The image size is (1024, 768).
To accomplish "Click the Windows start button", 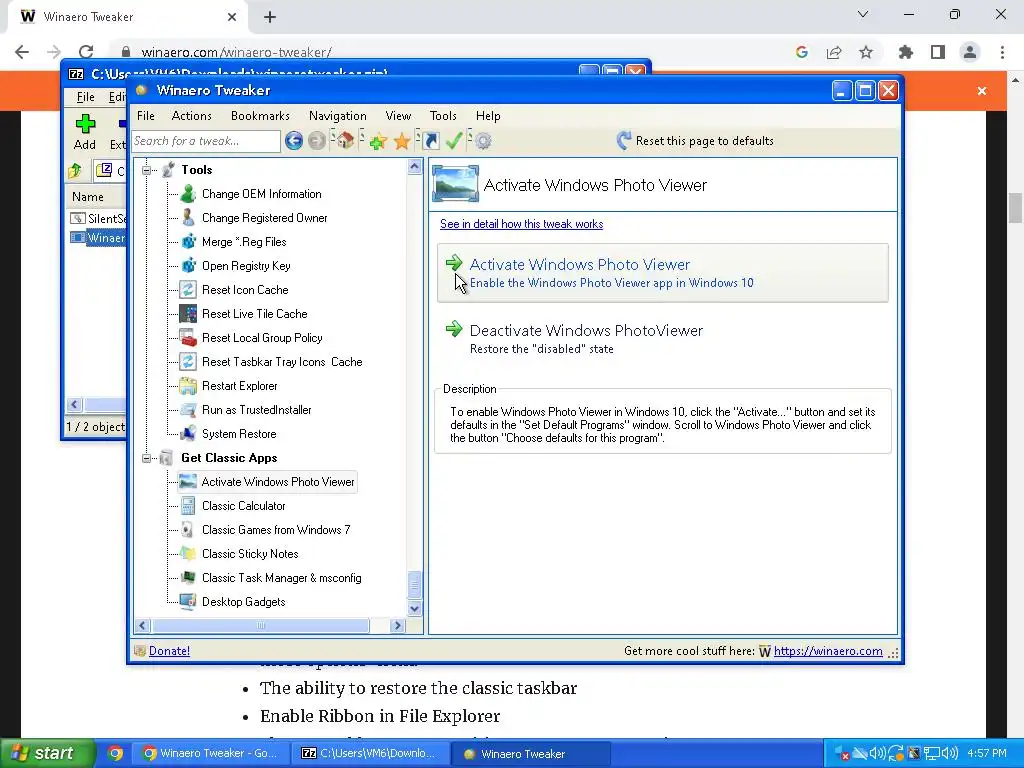I will (x=47, y=754).
